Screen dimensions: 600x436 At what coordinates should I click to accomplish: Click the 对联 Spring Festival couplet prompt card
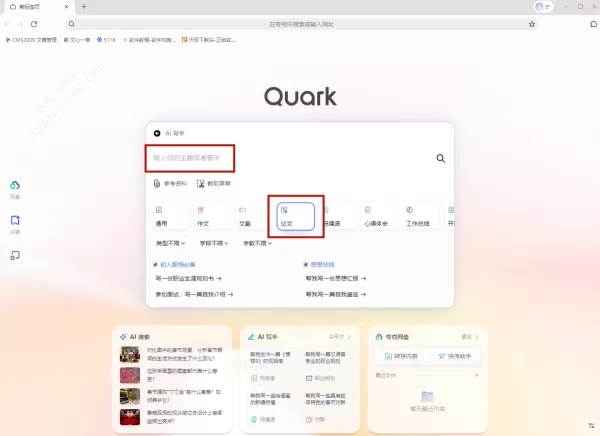pos(326,408)
